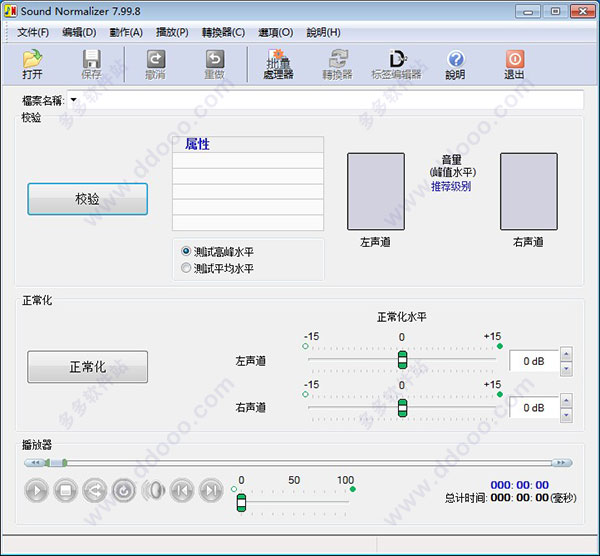
Task: Start playback with the play button
Action: coord(36,491)
